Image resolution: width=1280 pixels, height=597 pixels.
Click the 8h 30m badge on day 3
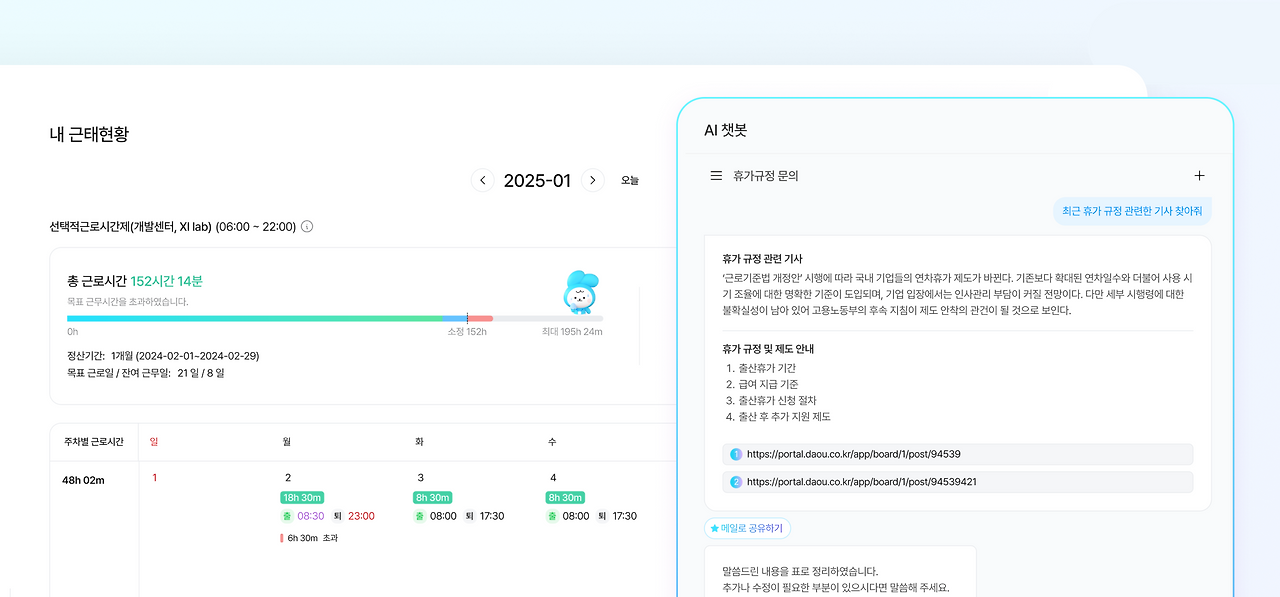click(x=432, y=498)
